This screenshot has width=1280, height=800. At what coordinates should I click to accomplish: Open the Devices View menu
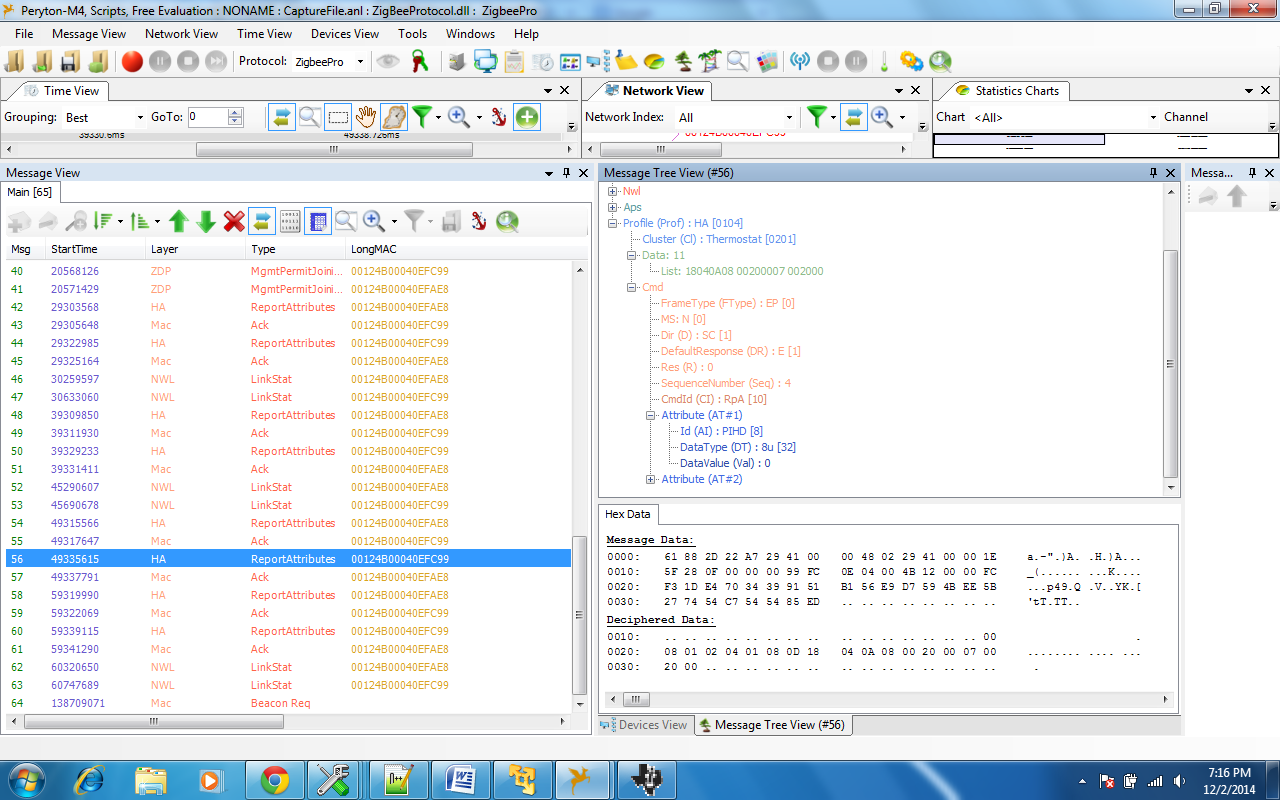pos(345,33)
